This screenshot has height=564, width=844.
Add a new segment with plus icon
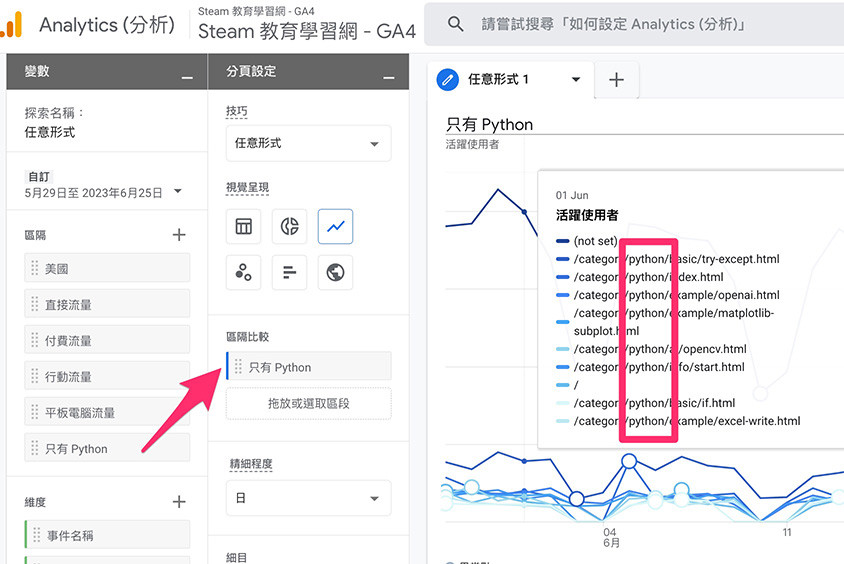[179, 235]
